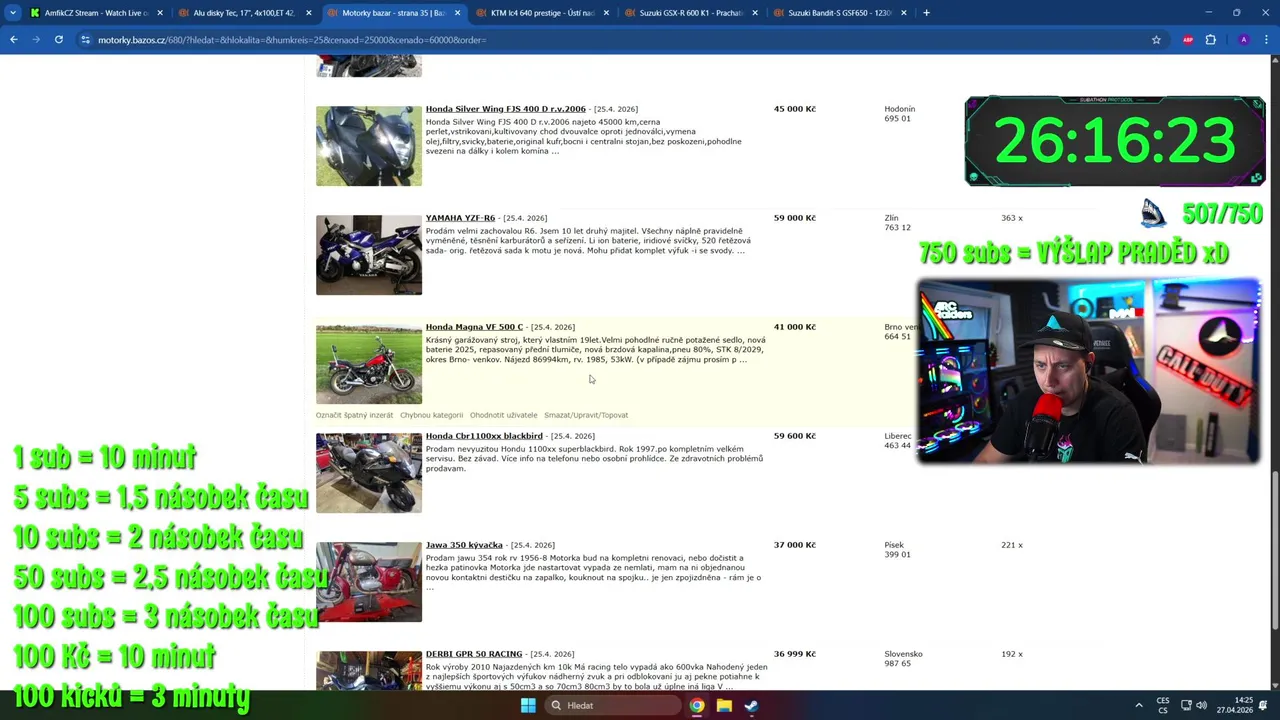
Task: Open the tab search dropdown arrow
Action: tap(12, 13)
